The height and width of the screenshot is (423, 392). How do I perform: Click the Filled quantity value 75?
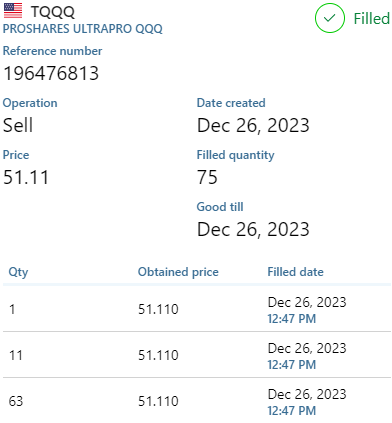pyautogui.click(x=207, y=177)
